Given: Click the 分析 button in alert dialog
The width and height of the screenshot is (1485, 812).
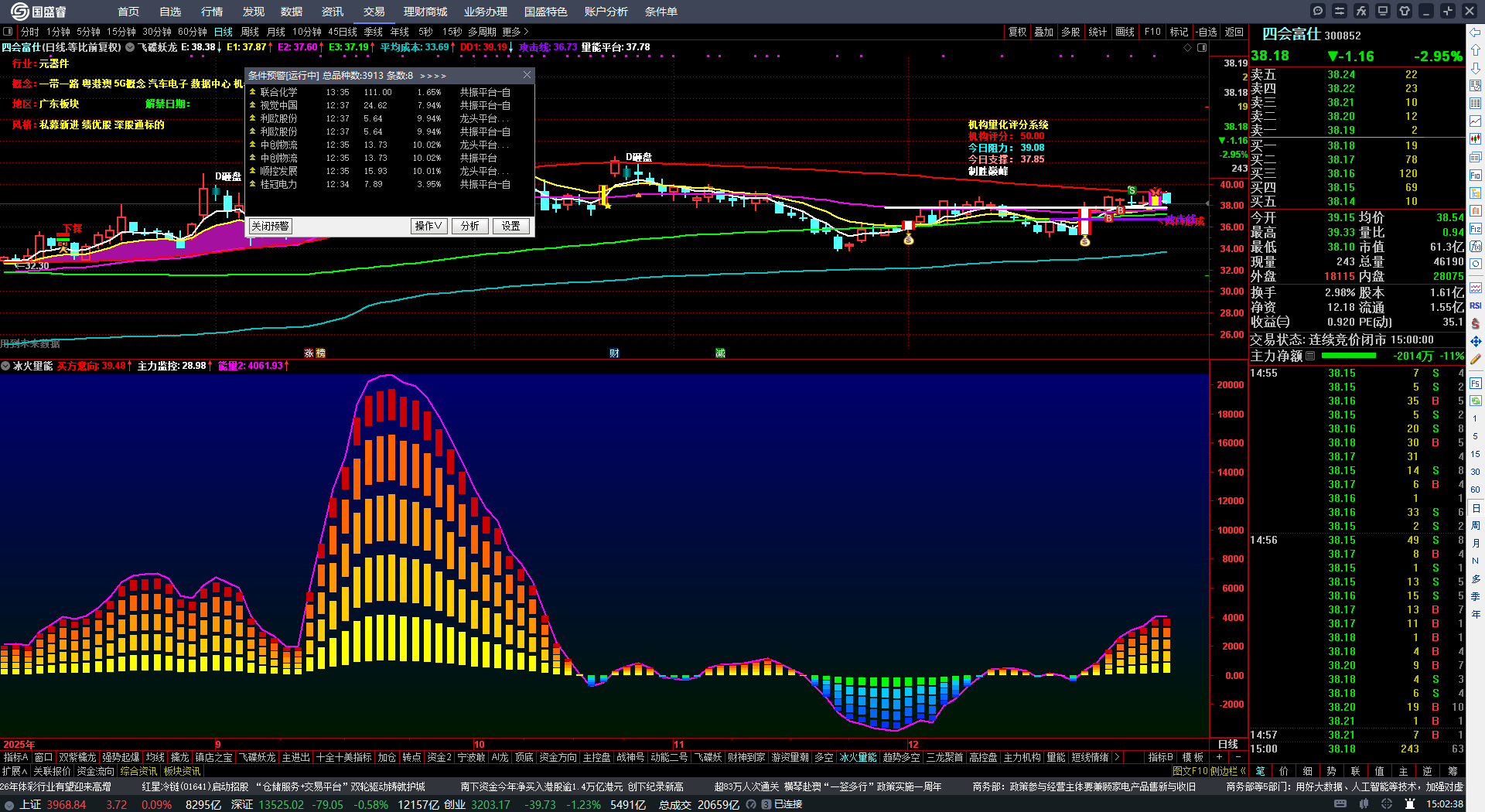Looking at the screenshot, I should point(470,226).
